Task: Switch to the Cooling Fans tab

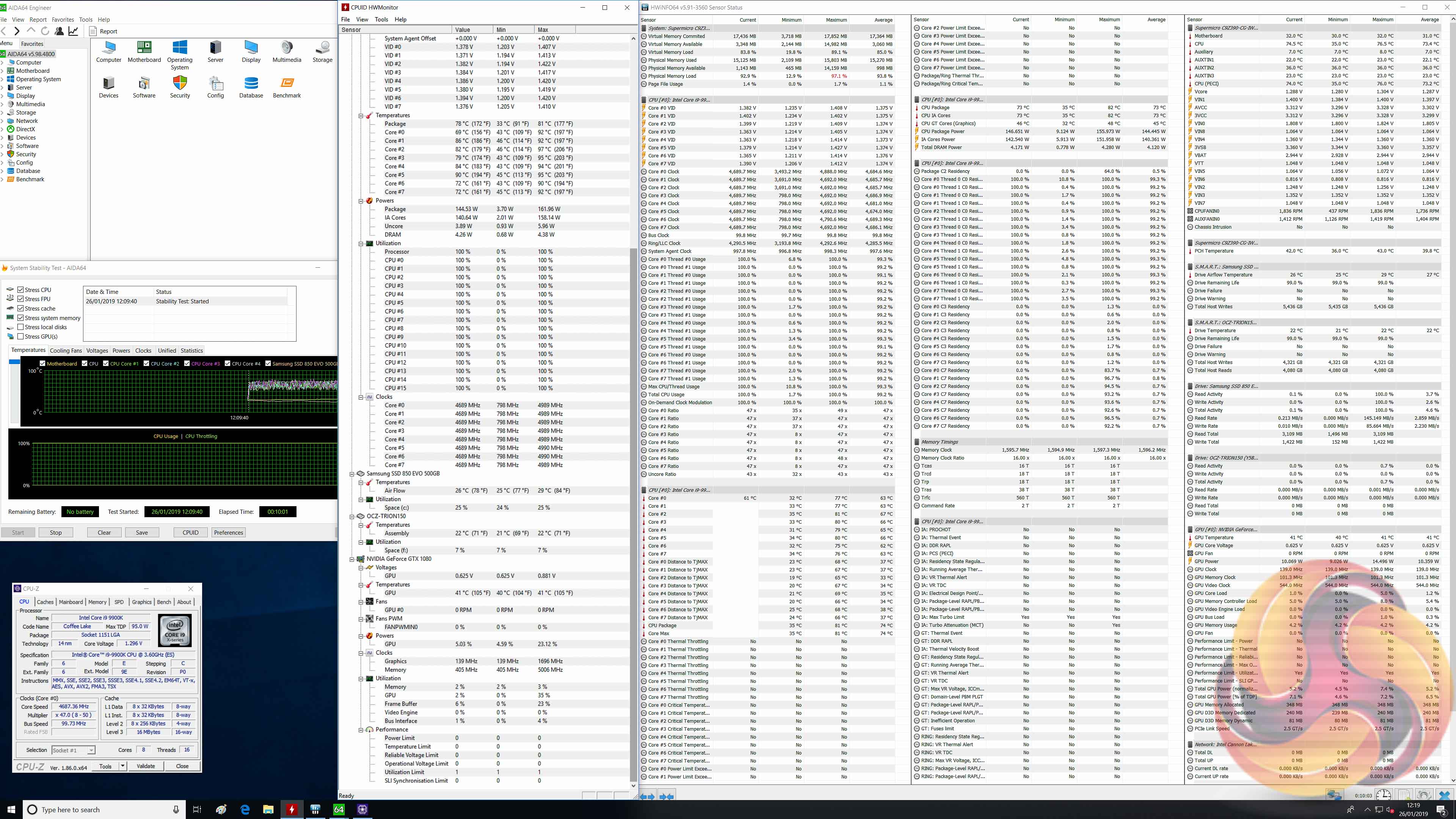Action: pos(66,350)
